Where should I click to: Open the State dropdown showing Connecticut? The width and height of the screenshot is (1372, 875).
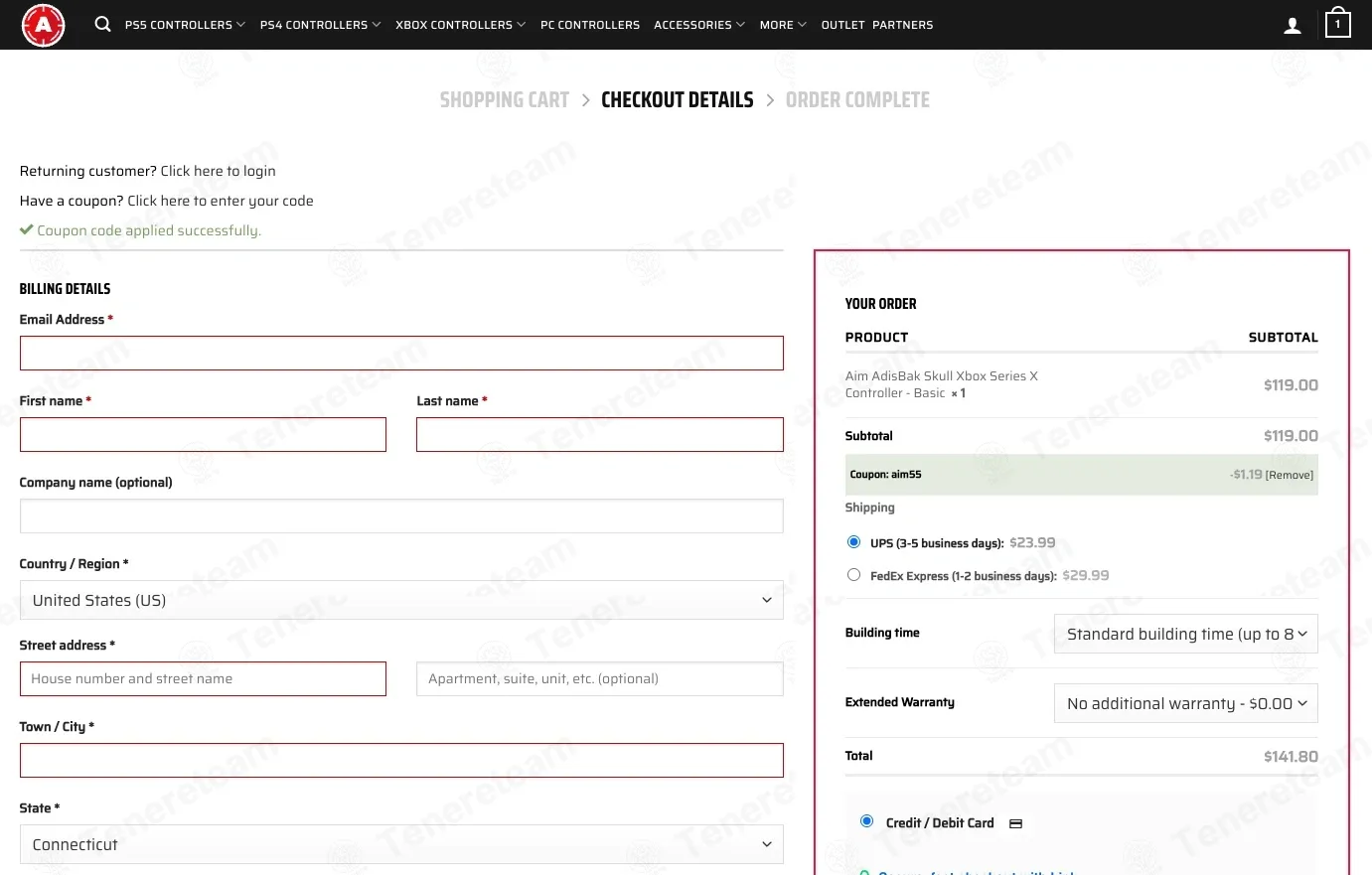pos(401,844)
